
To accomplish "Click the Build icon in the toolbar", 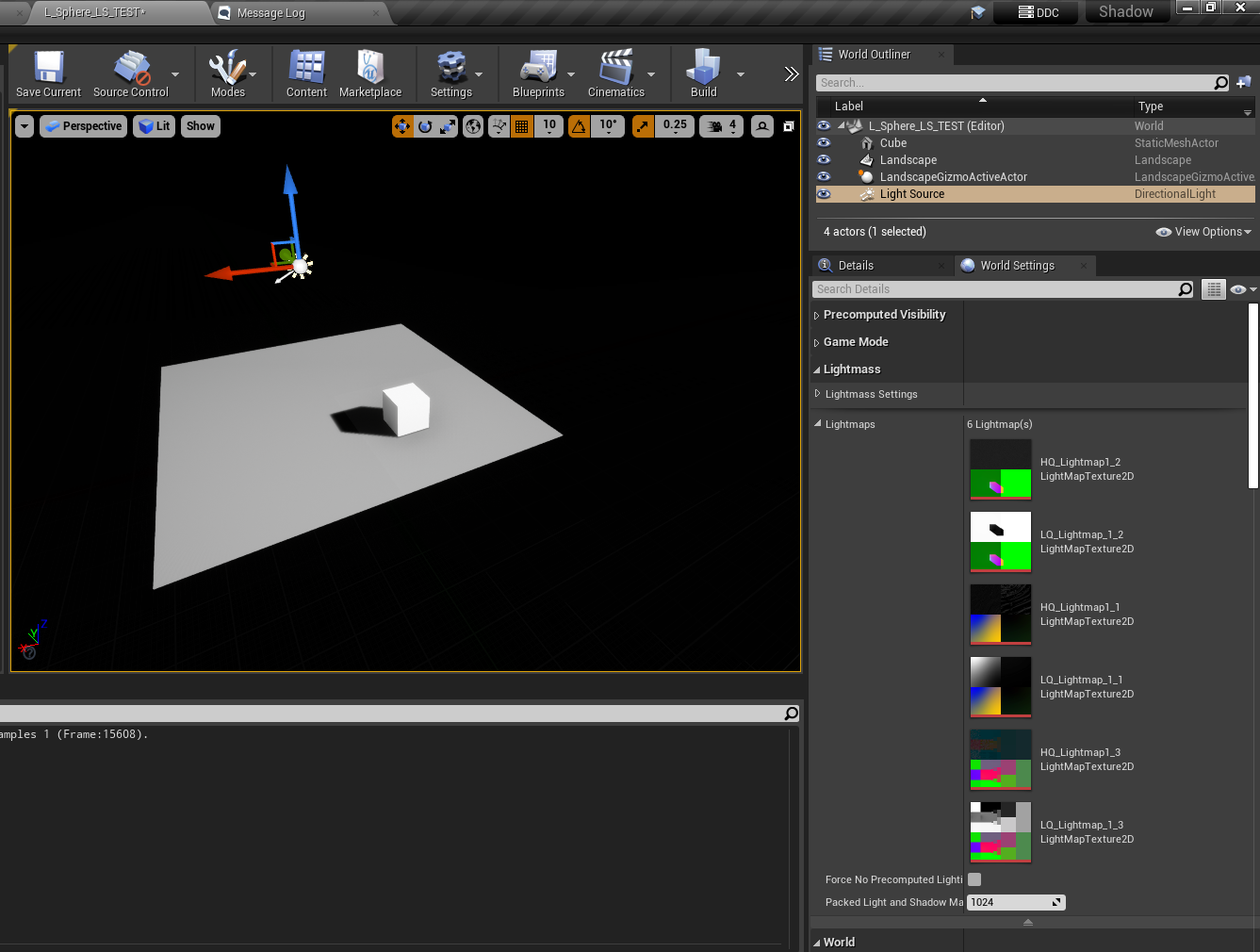I will point(703,70).
